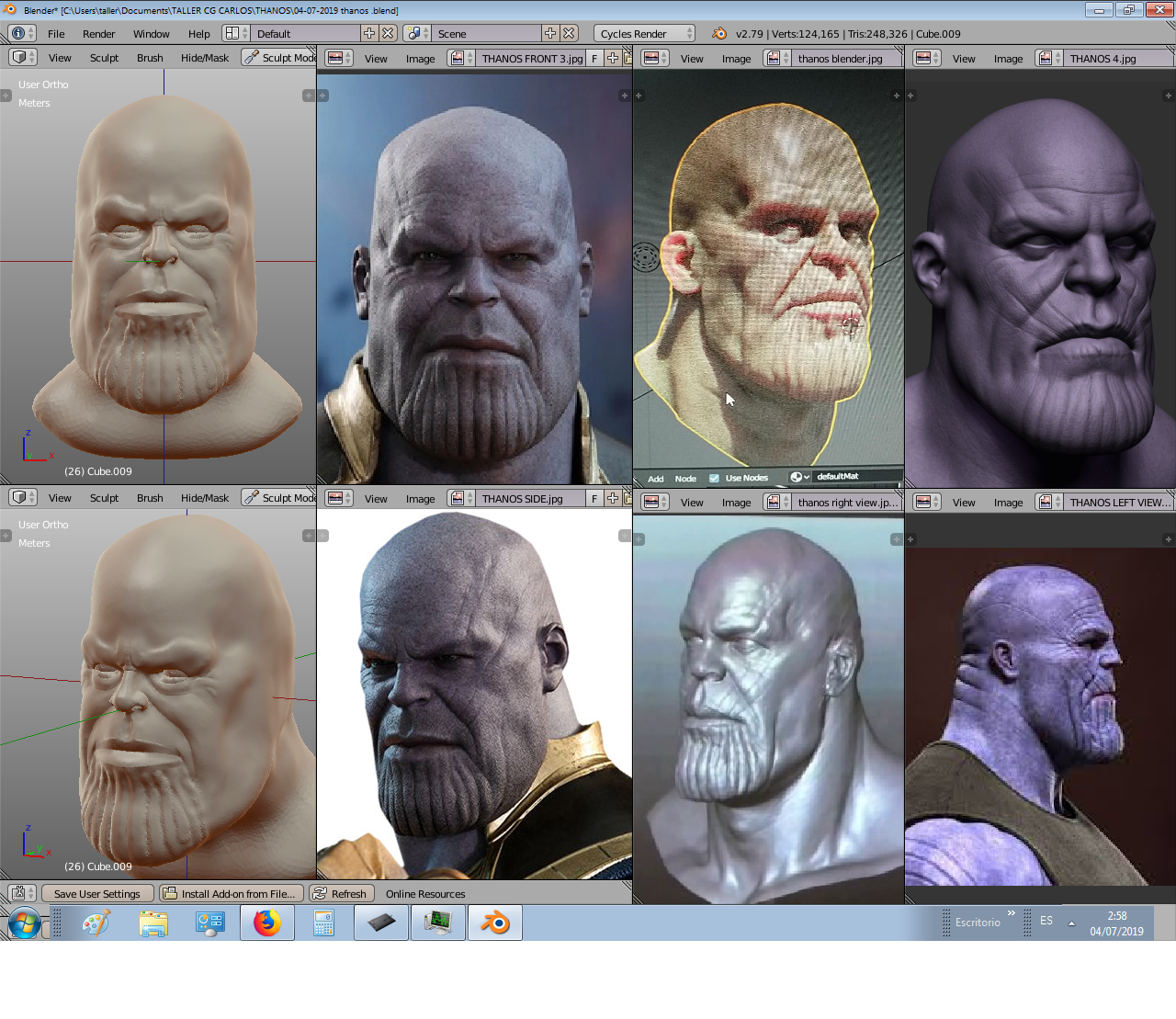Image resolution: width=1176 pixels, height=1019 pixels.
Task: Add new image beside THANOS SIDE.jpg
Action: (613, 498)
